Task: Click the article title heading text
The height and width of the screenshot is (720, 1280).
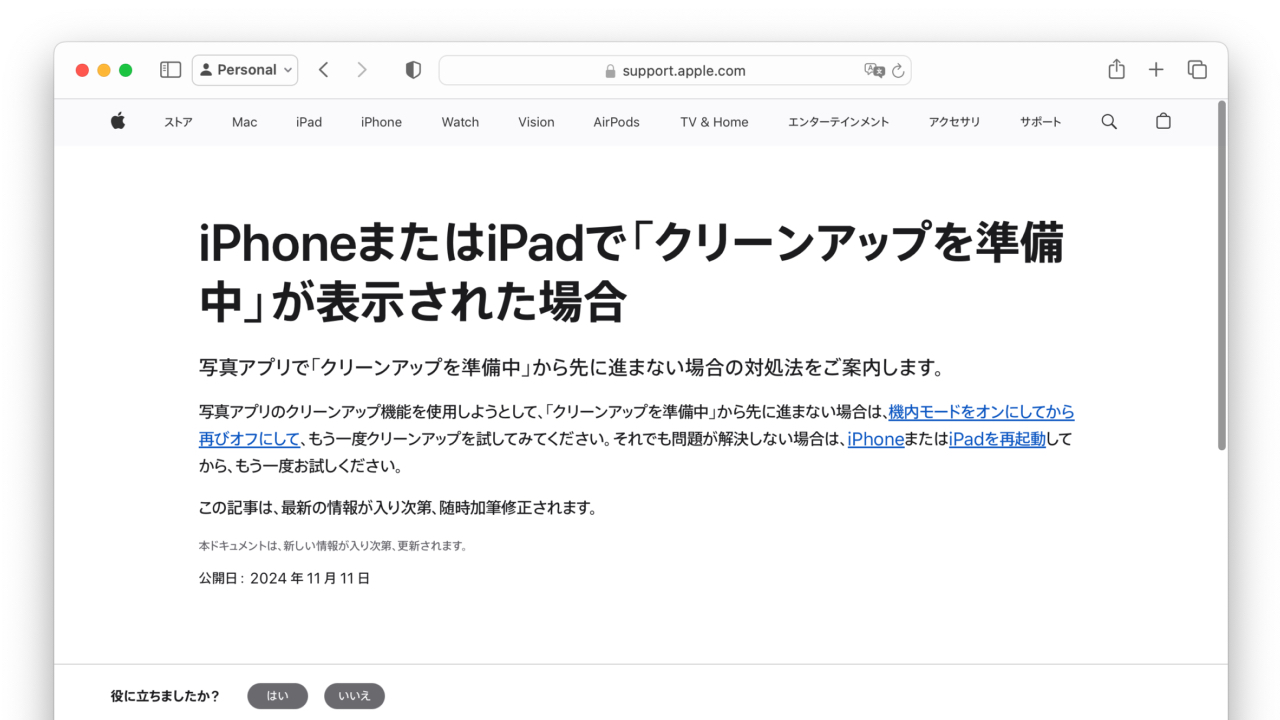Action: coord(631,272)
